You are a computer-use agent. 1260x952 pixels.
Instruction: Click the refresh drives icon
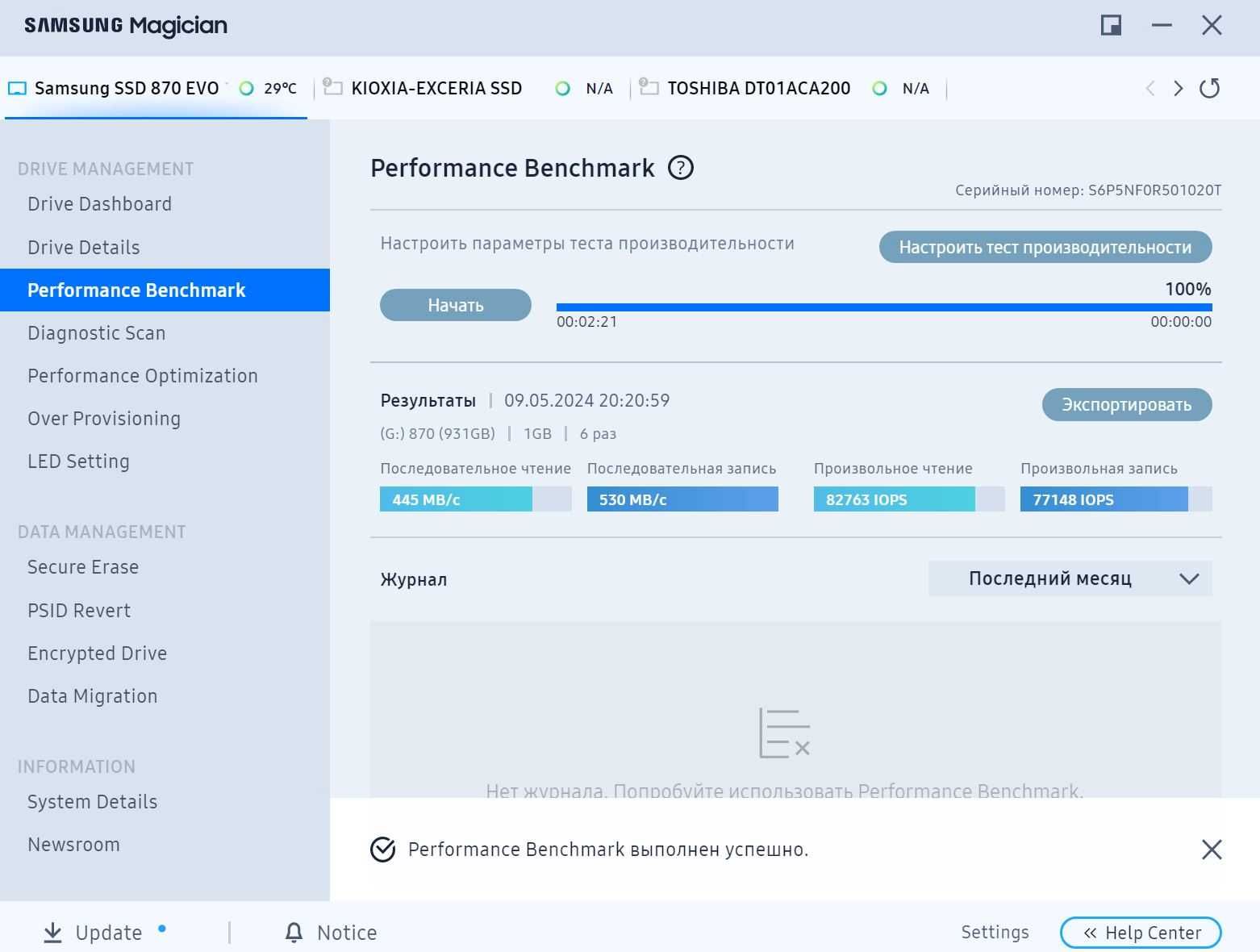pyautogui.click(x=1209, y=88)
